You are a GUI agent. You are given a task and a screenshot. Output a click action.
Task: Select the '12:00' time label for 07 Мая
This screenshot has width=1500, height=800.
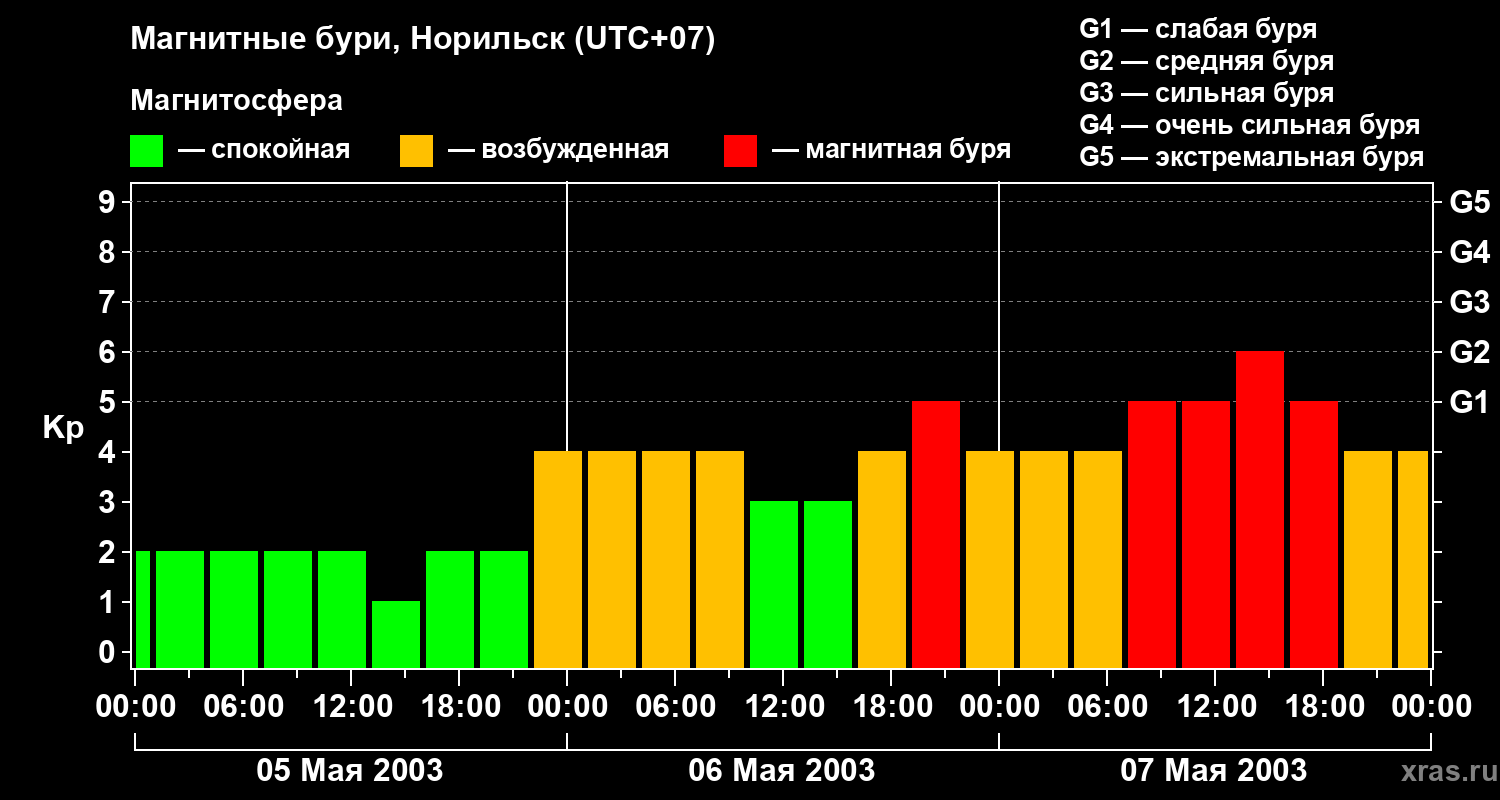point(1215,707)
